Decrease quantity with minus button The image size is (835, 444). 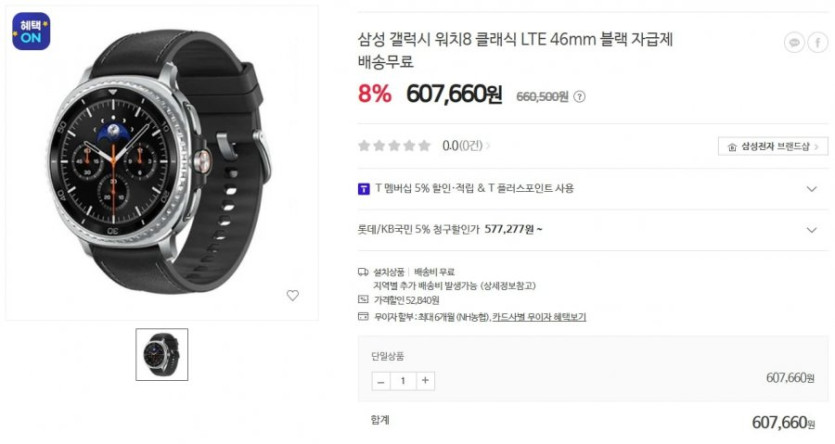tap(381, 381)
